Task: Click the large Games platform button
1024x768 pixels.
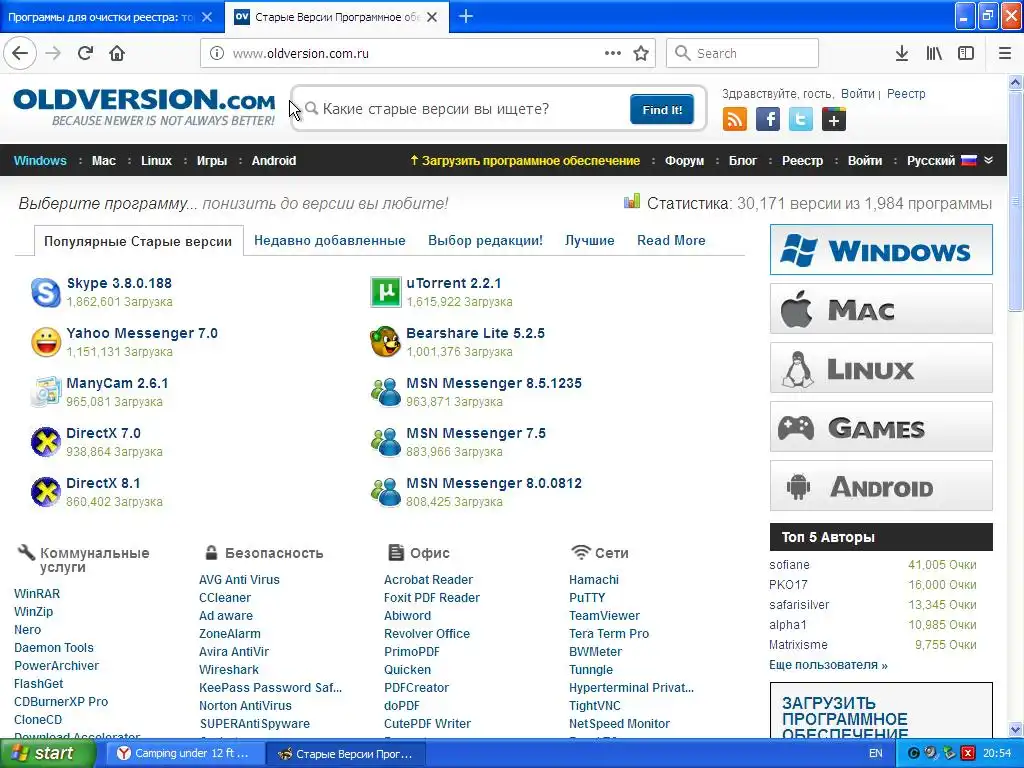Action: 881,427
